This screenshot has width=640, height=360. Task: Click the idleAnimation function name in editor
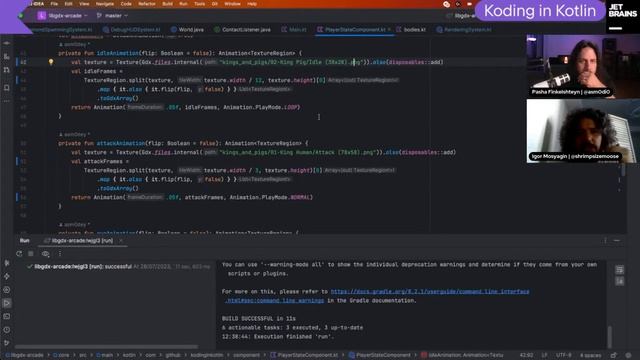pos(118,53)
